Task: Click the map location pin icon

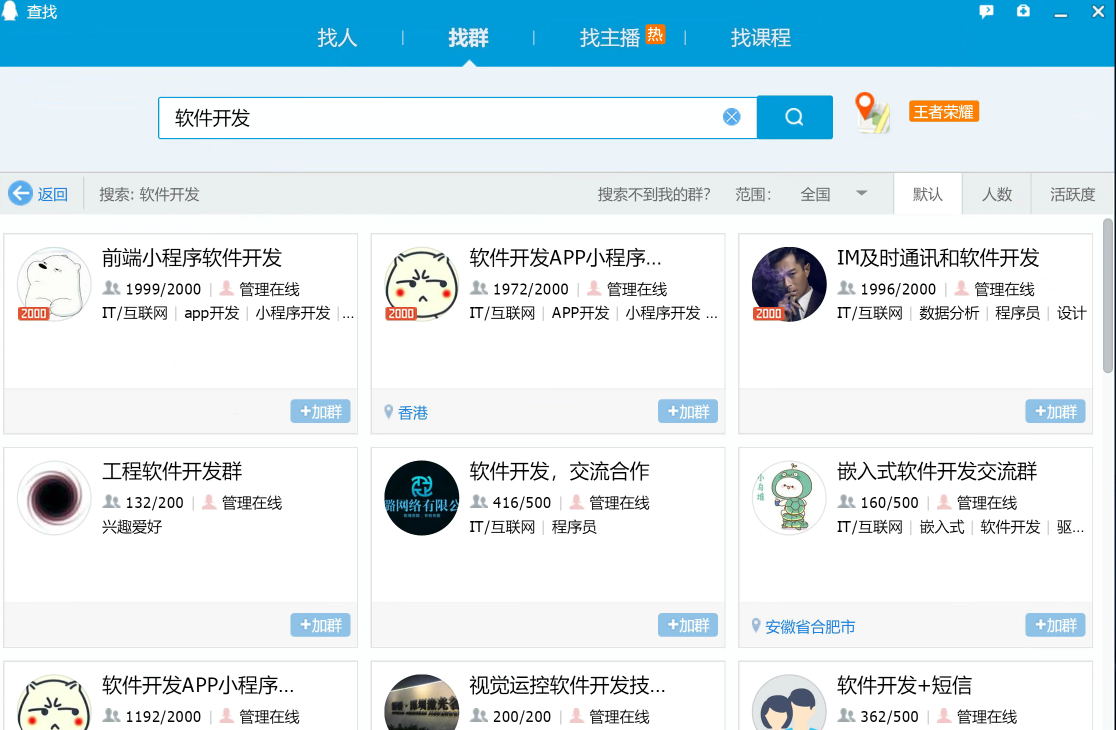Action: coord(870,112)
